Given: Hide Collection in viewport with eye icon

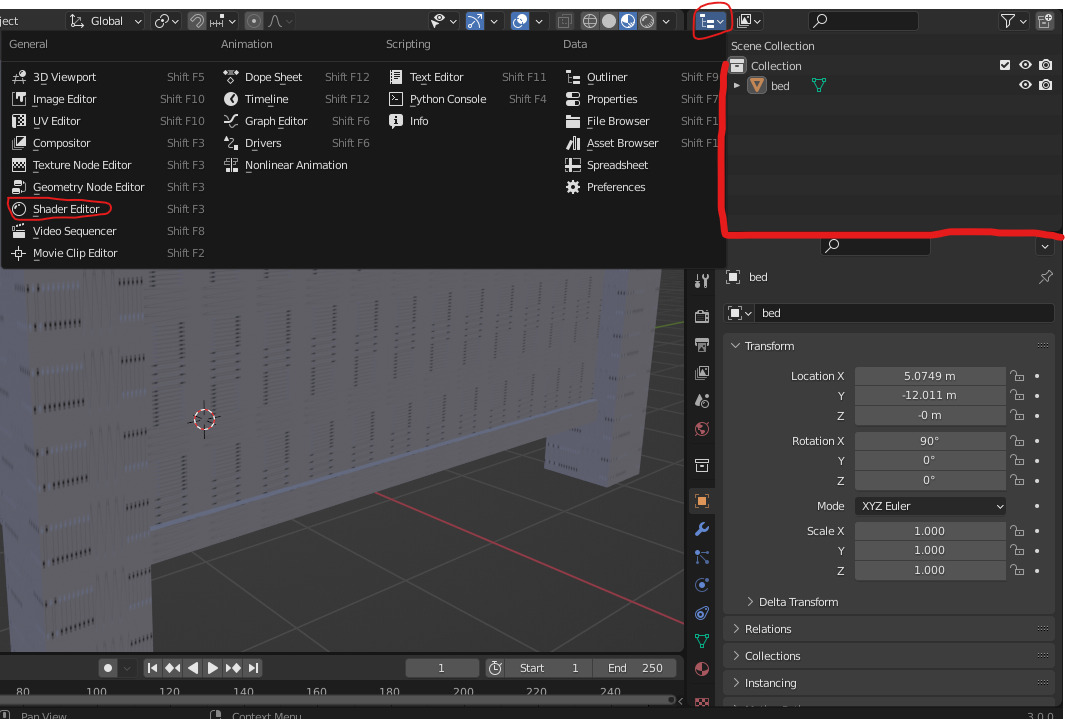Looking at the screenshot, I should 1026,65.
